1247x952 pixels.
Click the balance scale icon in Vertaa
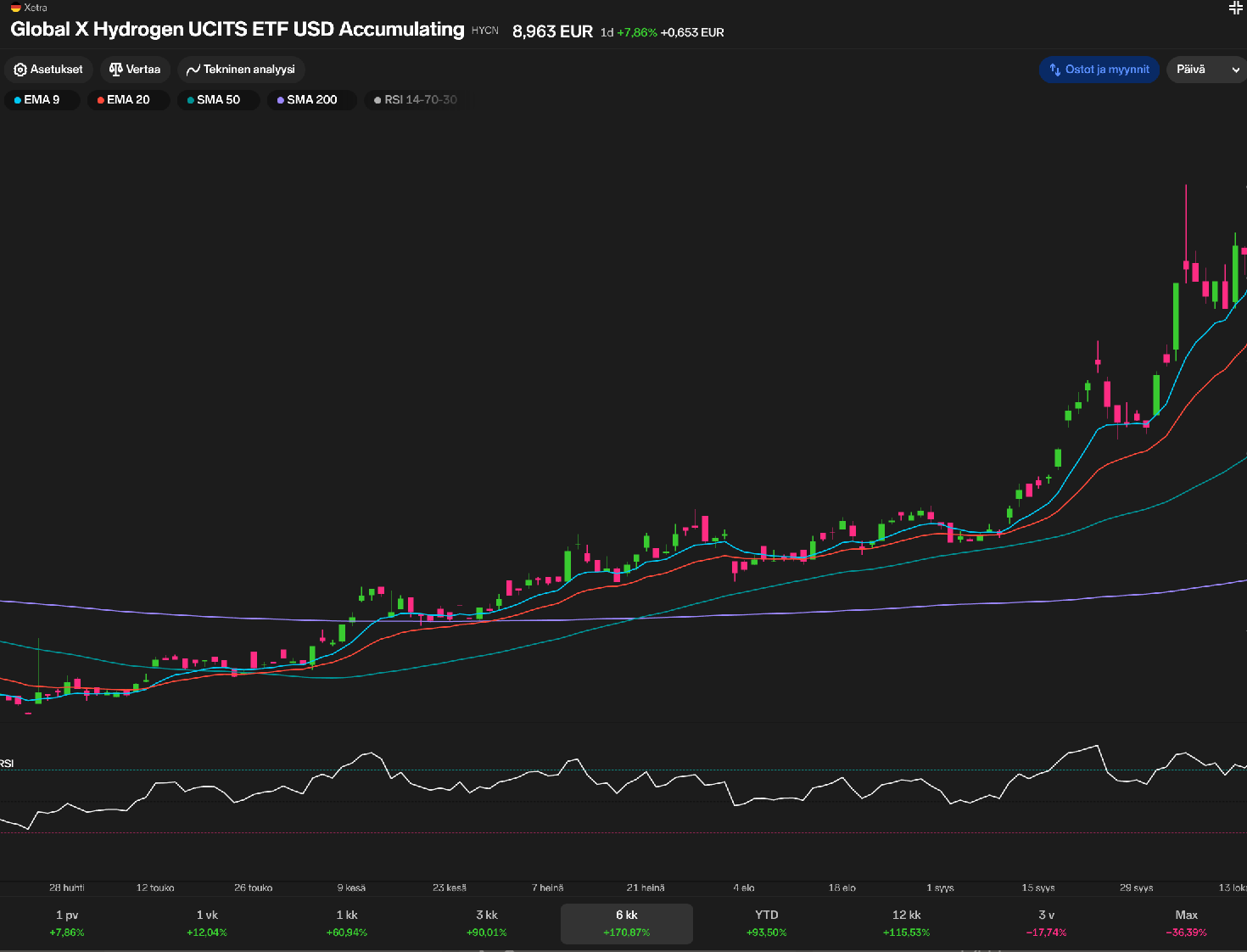coord(115,70)
